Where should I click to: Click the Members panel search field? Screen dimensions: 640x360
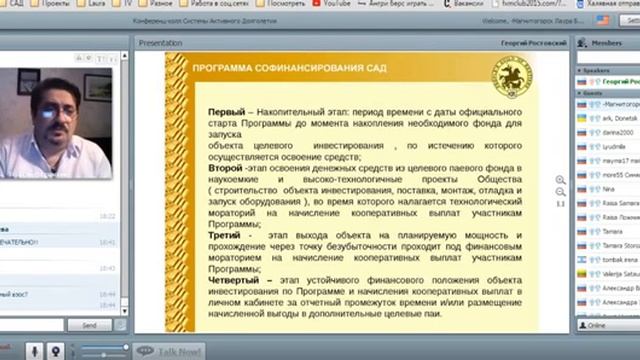click(608, 58)
